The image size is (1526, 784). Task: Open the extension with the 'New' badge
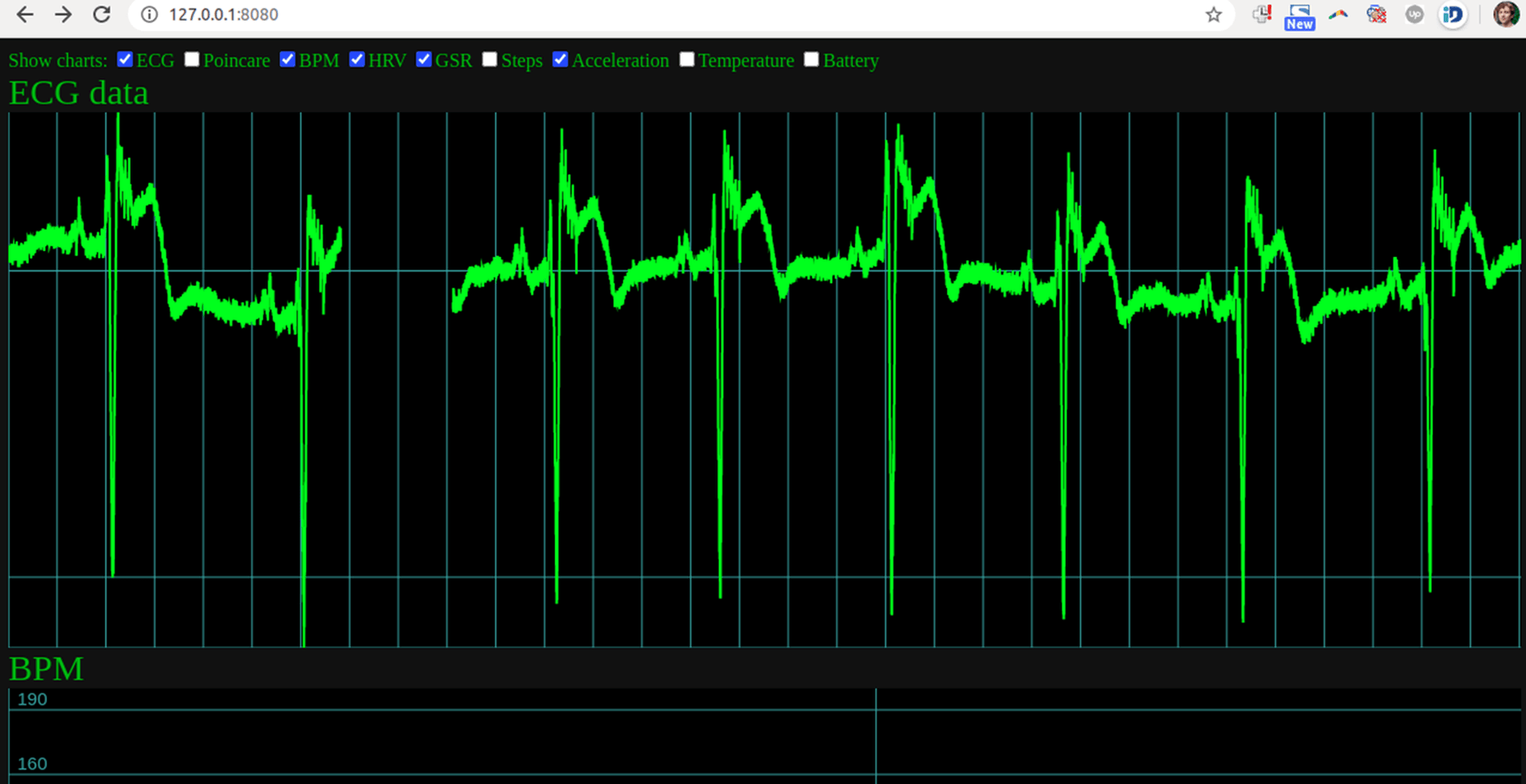[1299, 16]
